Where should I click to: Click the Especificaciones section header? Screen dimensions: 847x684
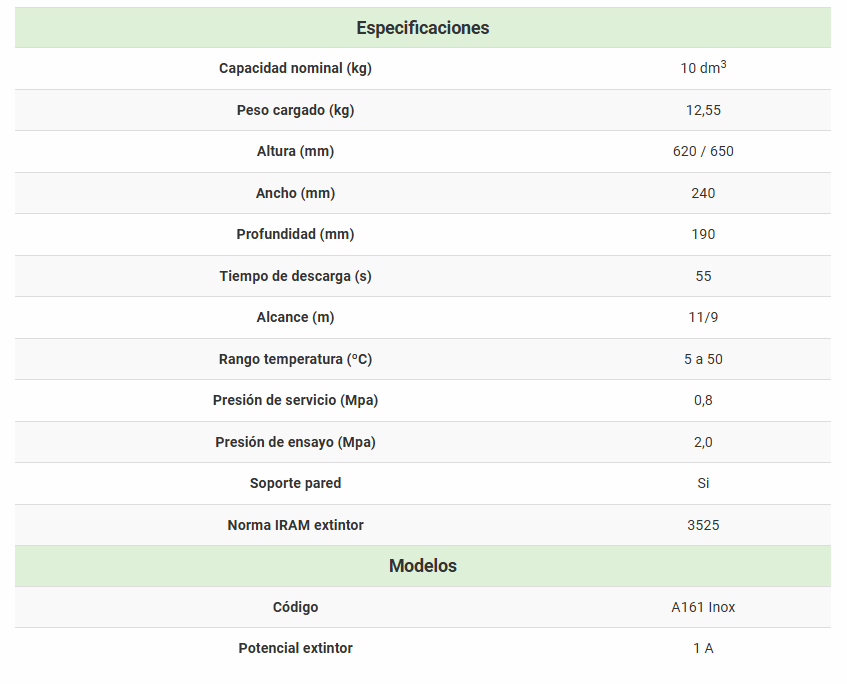click(x=422, y=28)
